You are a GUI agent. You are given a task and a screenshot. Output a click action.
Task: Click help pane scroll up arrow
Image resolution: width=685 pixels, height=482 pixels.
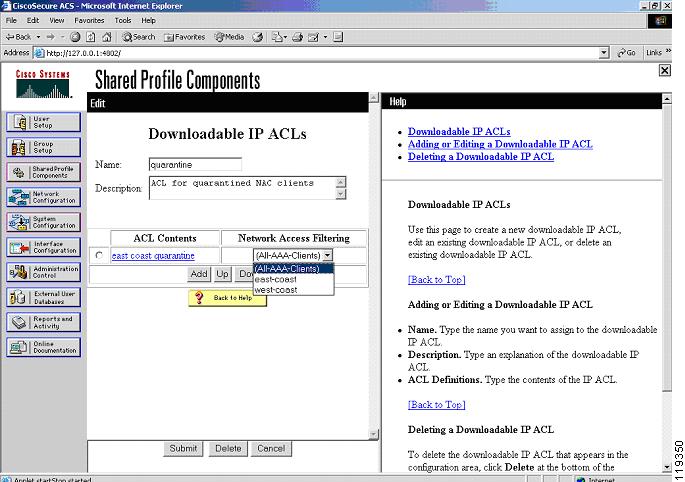coord(667,100)
